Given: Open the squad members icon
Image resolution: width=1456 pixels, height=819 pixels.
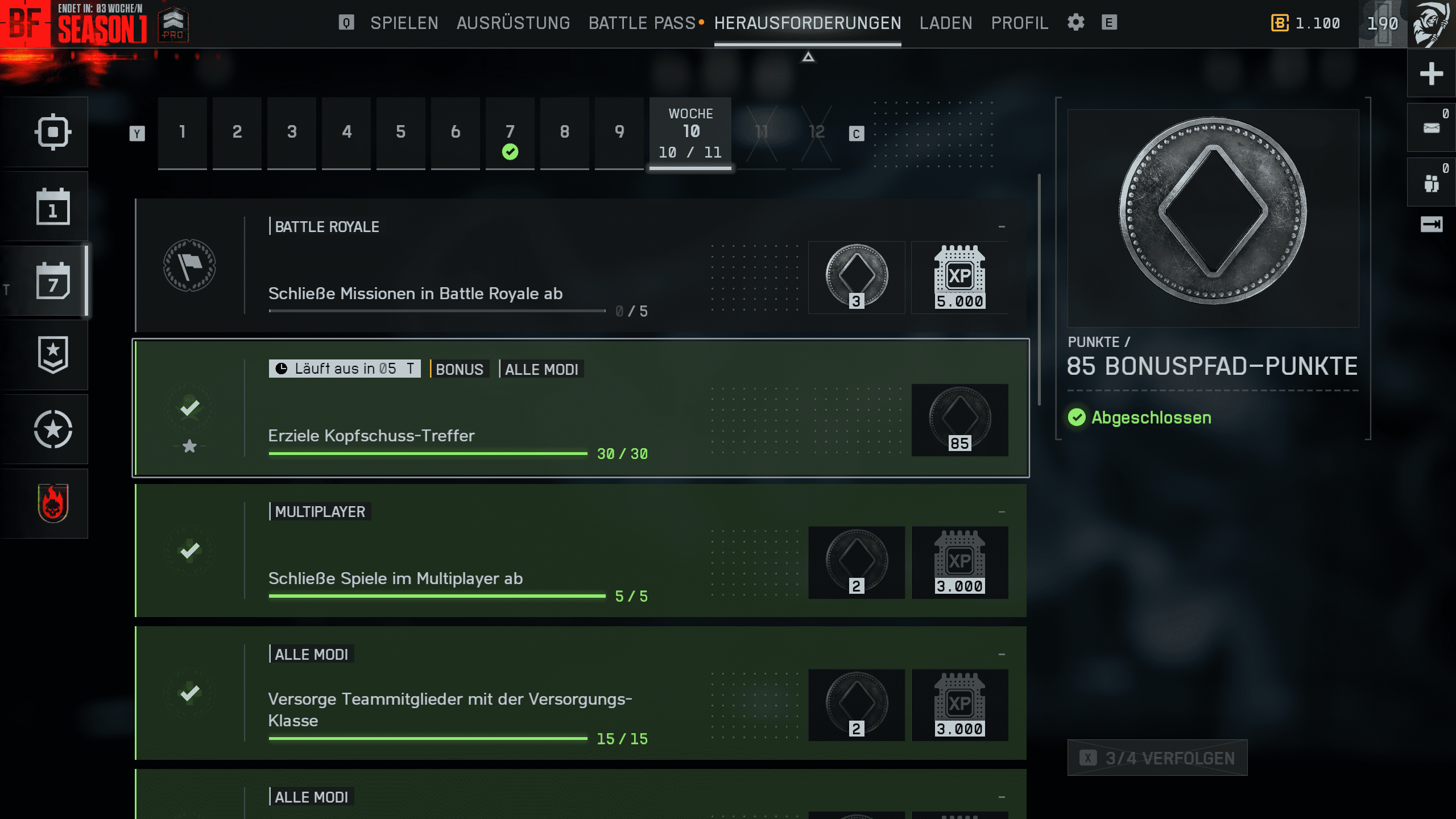Looking at the screenshot, I should (x=1431, y=183).
